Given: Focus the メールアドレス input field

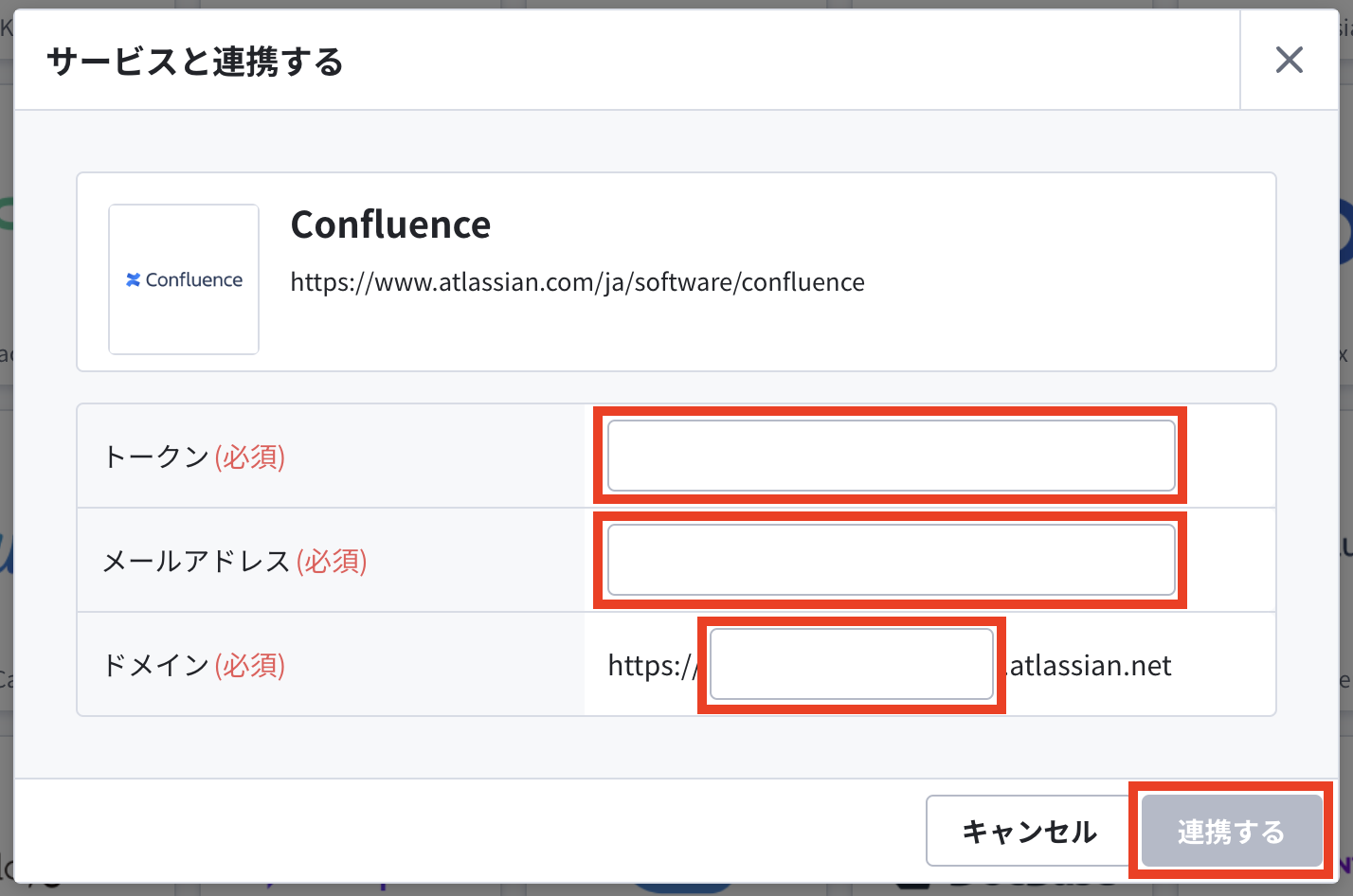Looking at the screenshot, I should [891, 561].
